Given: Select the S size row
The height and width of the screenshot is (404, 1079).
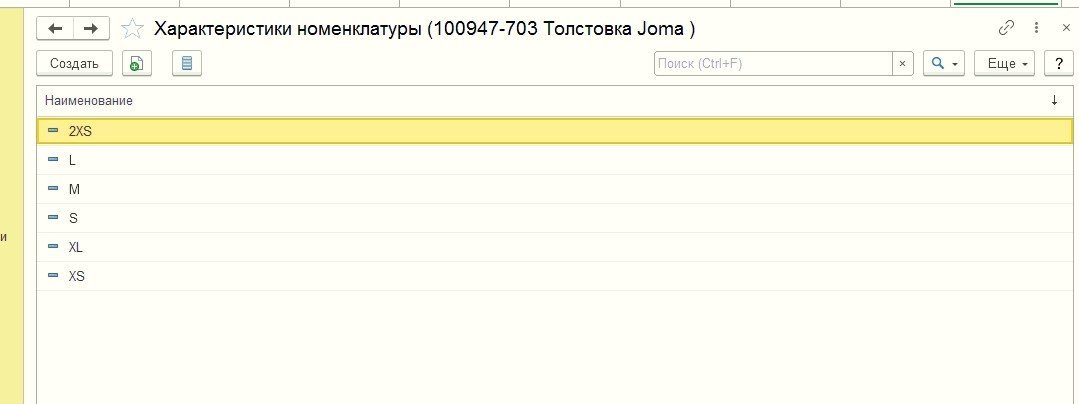Looking at the screenshot, I should coord(555,217).
